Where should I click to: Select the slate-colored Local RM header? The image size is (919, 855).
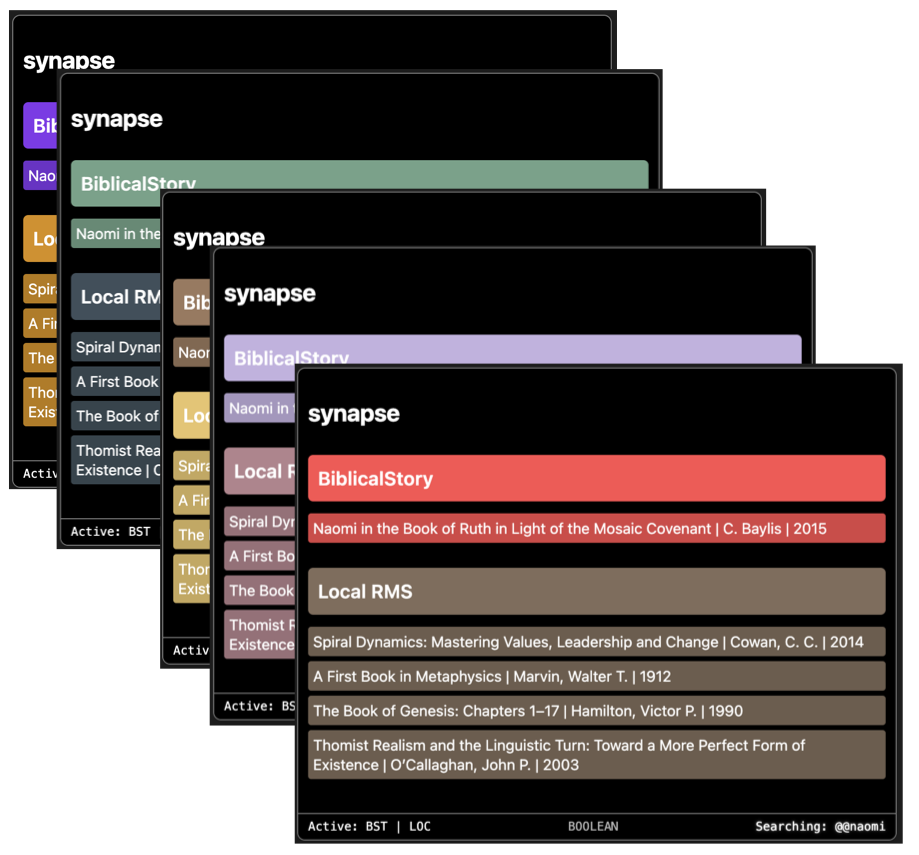coord(116,296)
